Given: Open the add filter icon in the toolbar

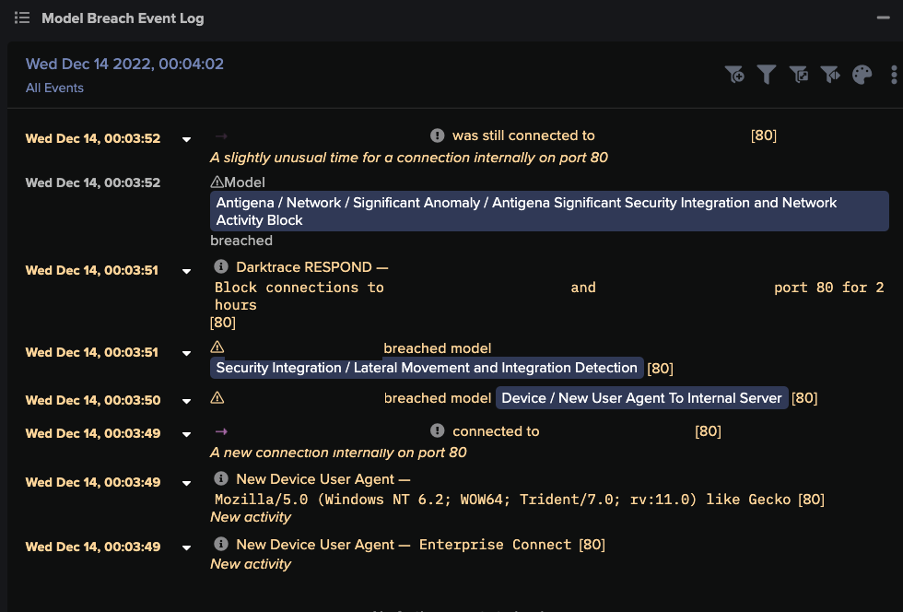Looking at the screenshot, I should 735,74.
